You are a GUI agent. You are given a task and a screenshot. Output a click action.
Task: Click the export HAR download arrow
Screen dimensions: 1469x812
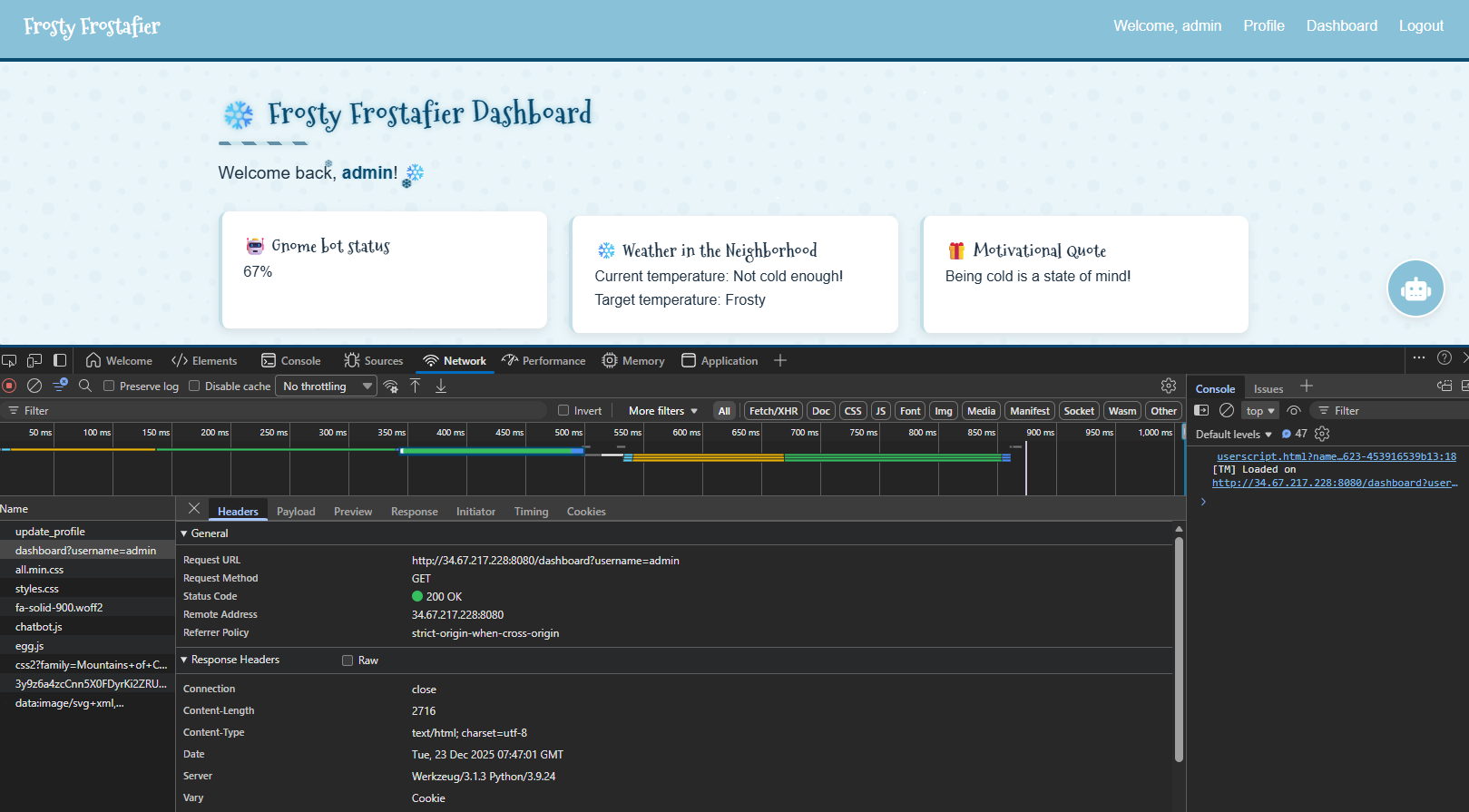pos(441,386)
